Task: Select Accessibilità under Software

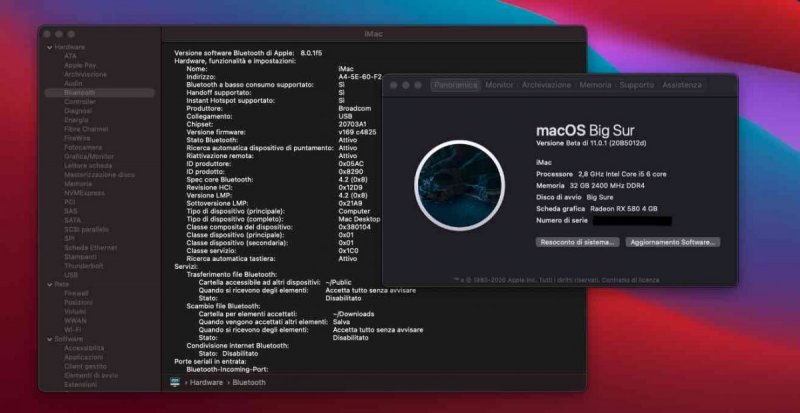Action: (84, 348)
